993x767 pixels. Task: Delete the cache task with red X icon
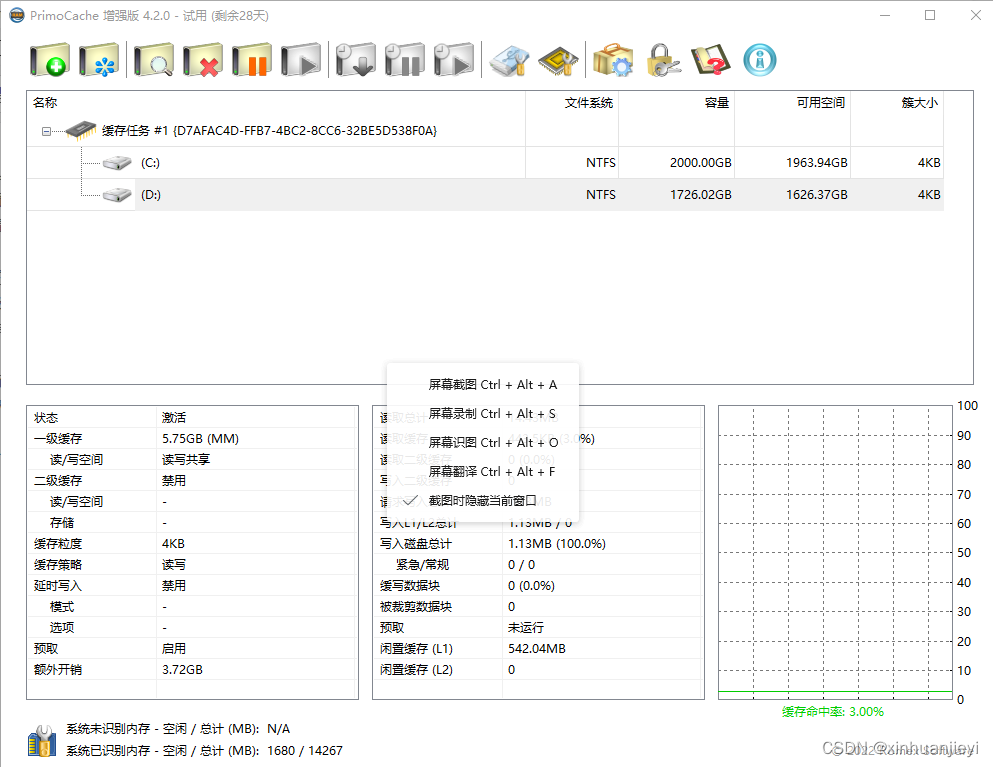[203, 60]
